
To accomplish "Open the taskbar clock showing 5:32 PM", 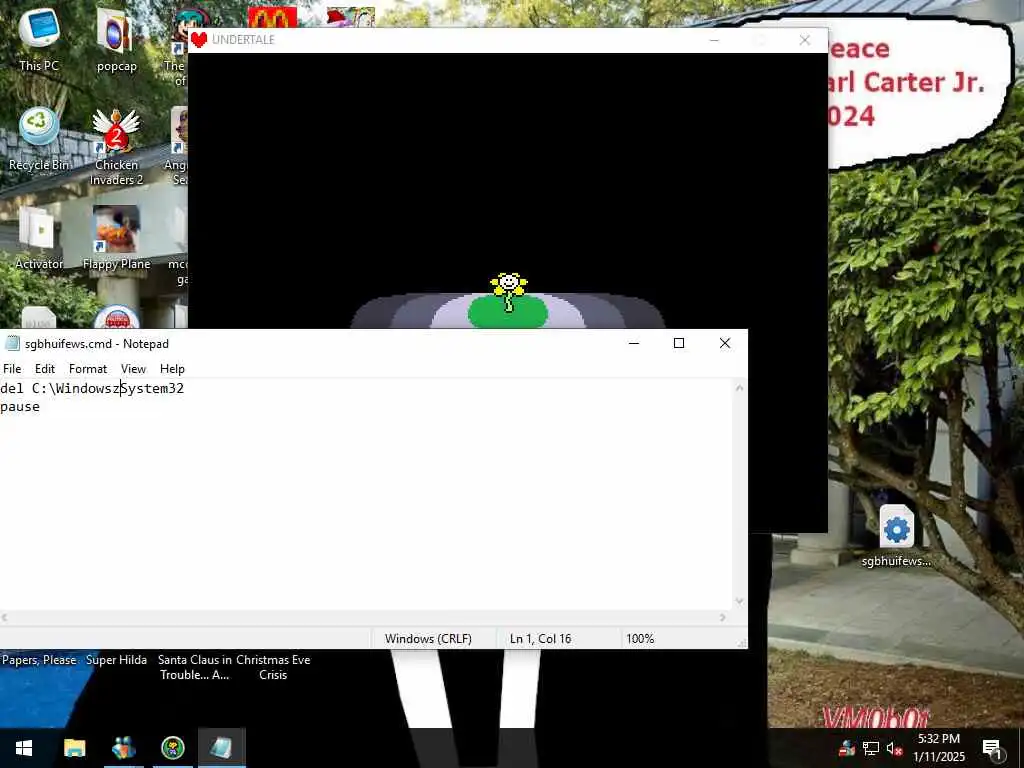I will pyautogui.click(x=938, y=748).
